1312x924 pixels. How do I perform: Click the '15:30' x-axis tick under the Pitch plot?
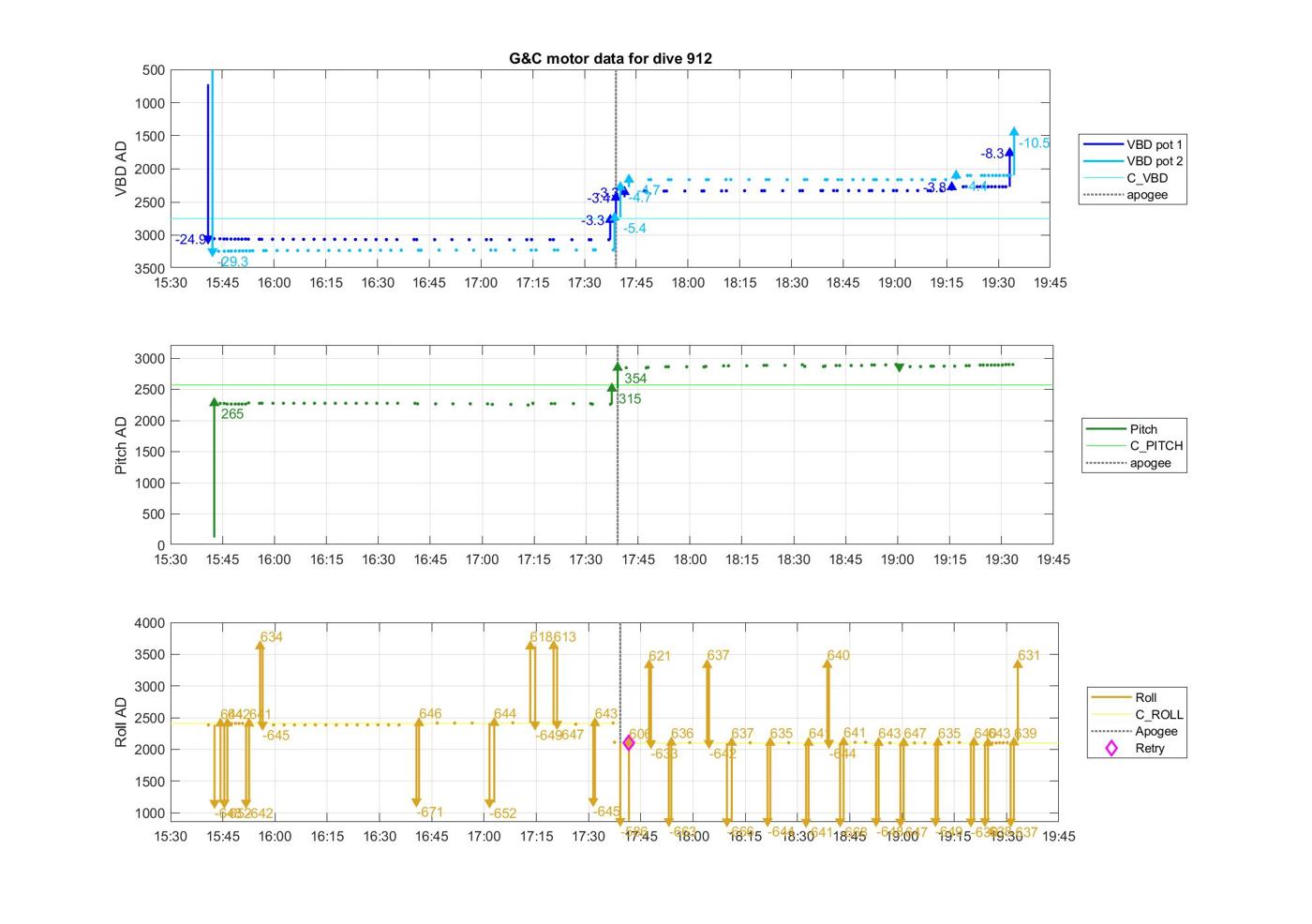pyautogui.click(x=171, y=559)
